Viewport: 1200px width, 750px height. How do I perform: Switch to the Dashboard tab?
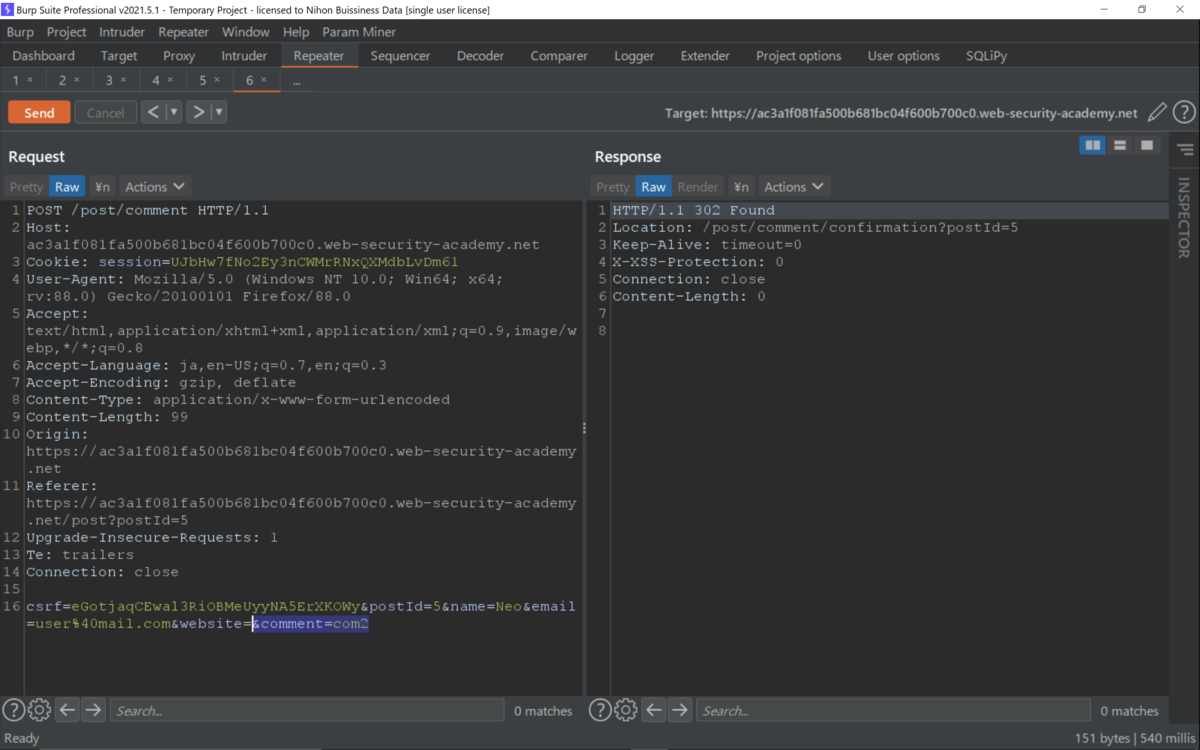(44, 56)
